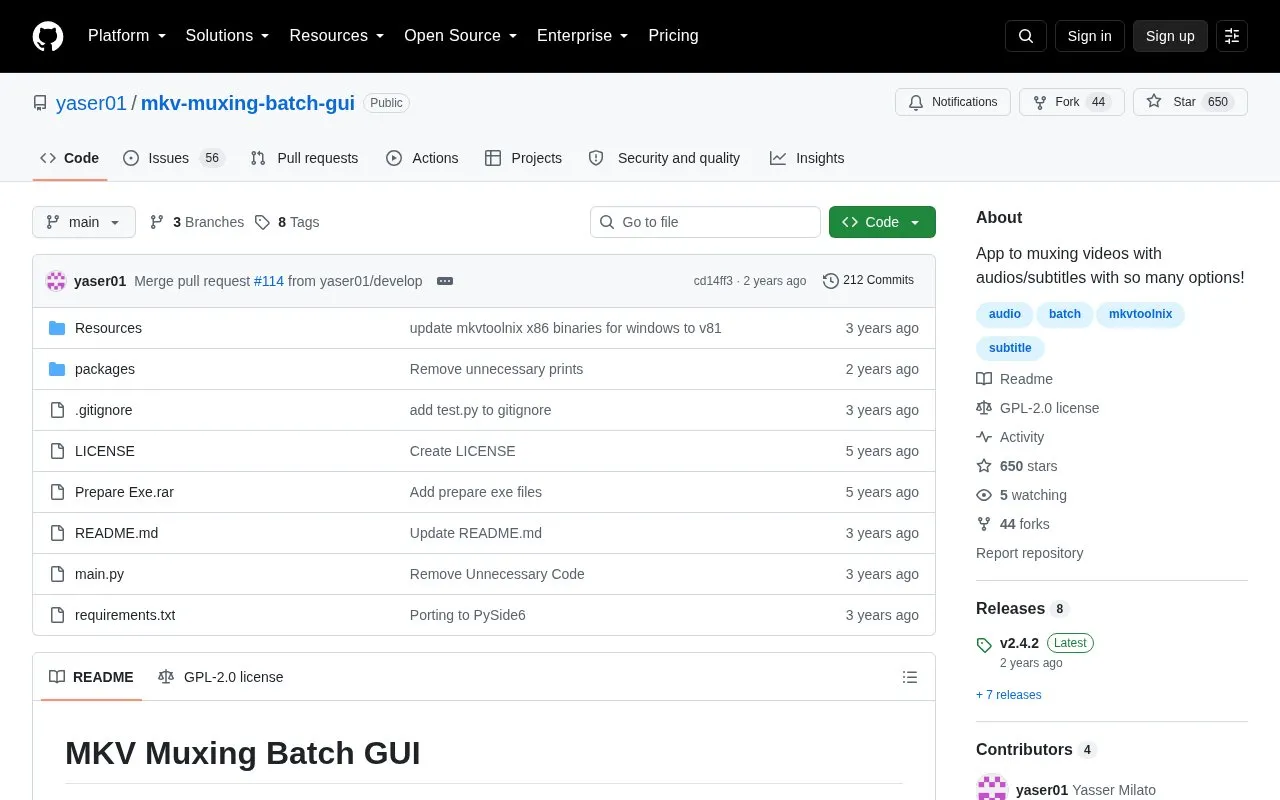This screenshot has height=800, width=1280.
Task: Open the + 7 releases link
Action: coord(1009,695)
